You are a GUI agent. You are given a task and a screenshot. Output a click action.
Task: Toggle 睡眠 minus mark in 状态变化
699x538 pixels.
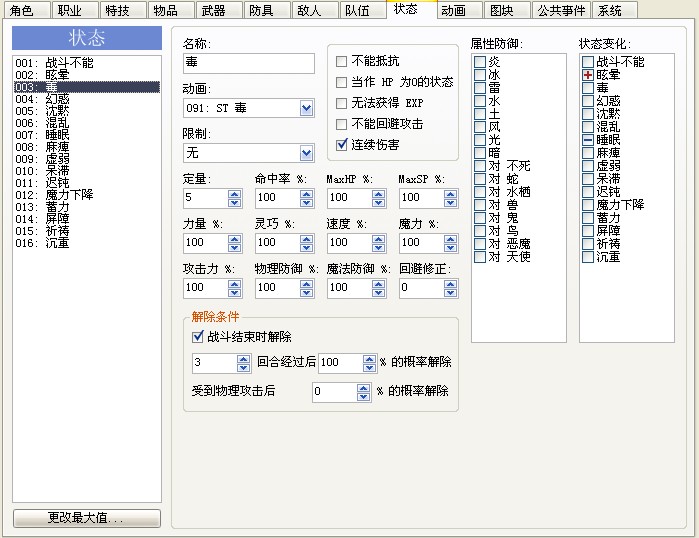(x=588, y=140)
